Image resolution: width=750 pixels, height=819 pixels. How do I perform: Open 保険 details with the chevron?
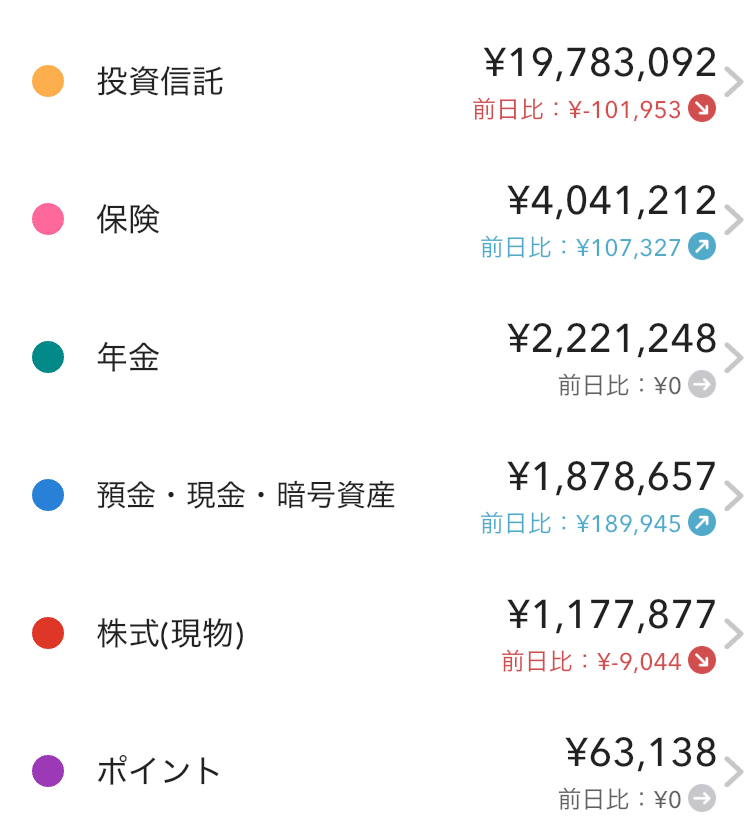pos(734,221)
